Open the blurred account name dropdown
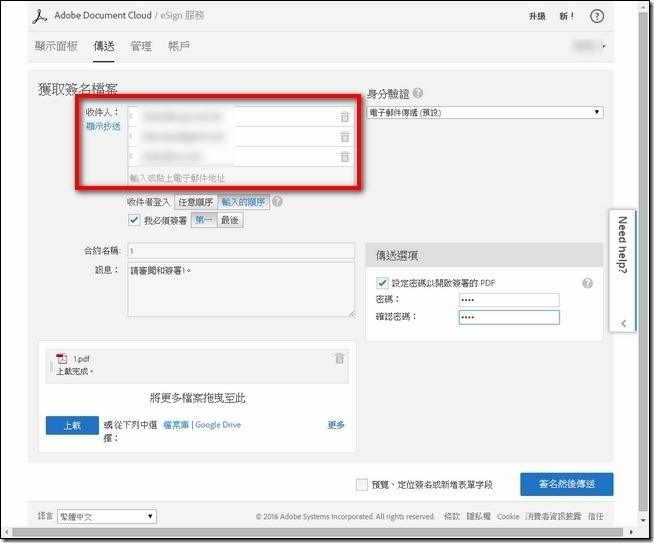The height and width of the screenshot is (543, 654). 589,46
